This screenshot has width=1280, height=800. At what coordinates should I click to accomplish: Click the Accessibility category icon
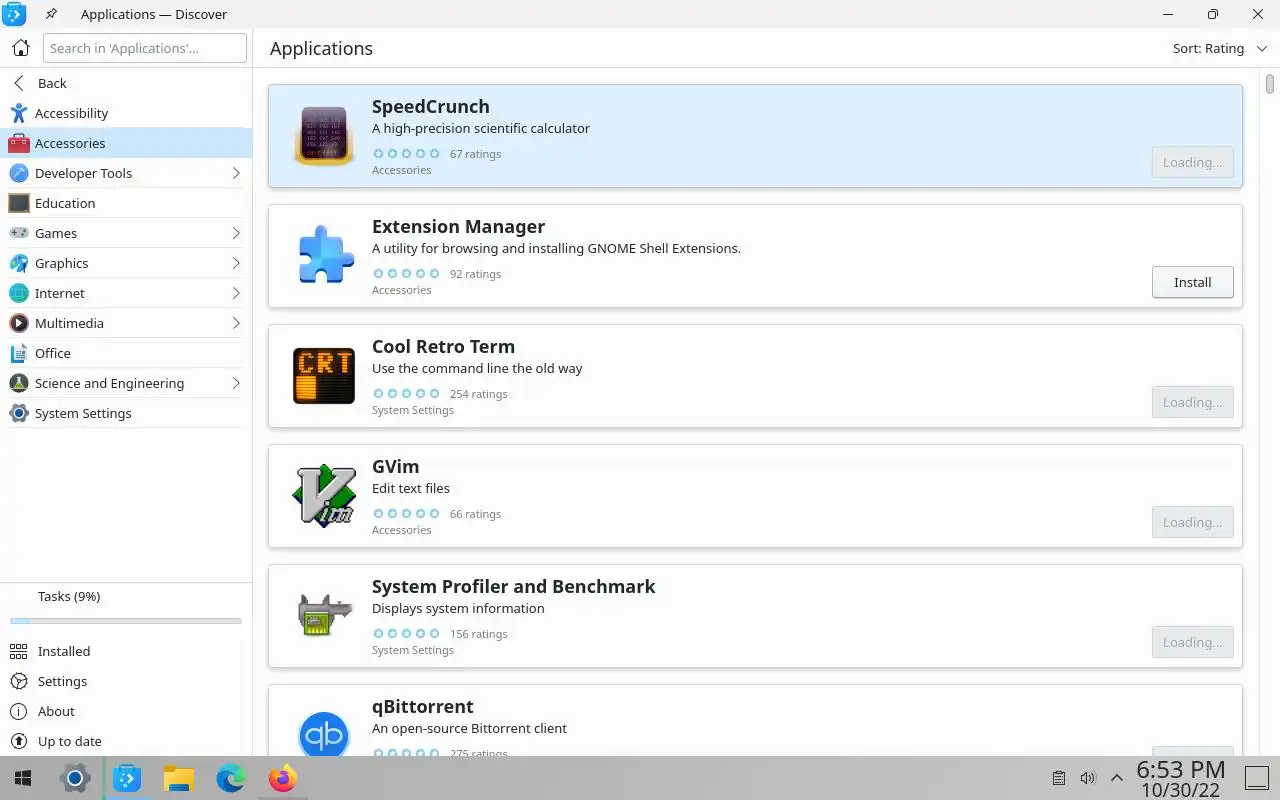click(19, 113)
